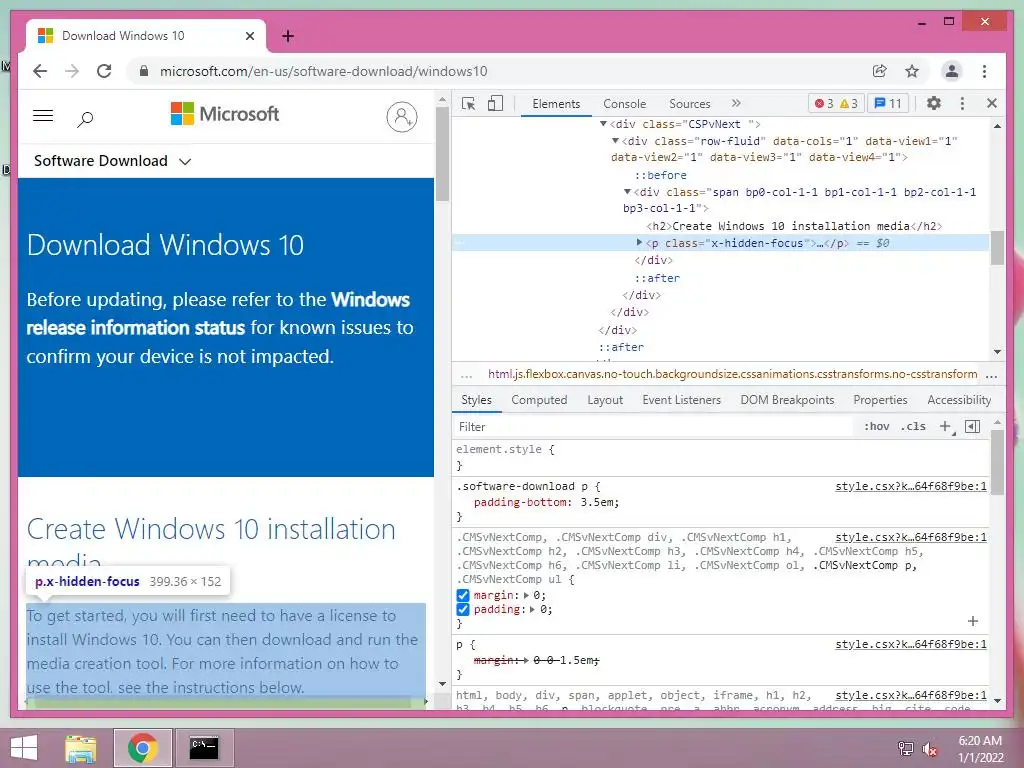This screenshot has height=768, width=1024.
Task: Expand breadcrumb ellipsis on the right
Action: [x=991, y=375]
